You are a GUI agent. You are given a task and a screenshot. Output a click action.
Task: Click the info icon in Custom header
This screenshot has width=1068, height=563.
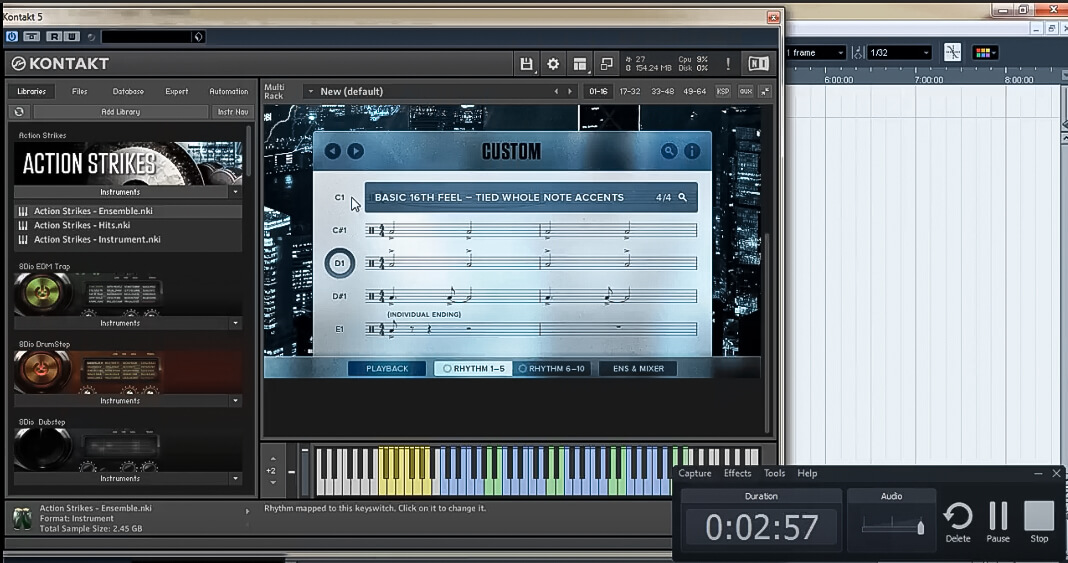(692, 151)
